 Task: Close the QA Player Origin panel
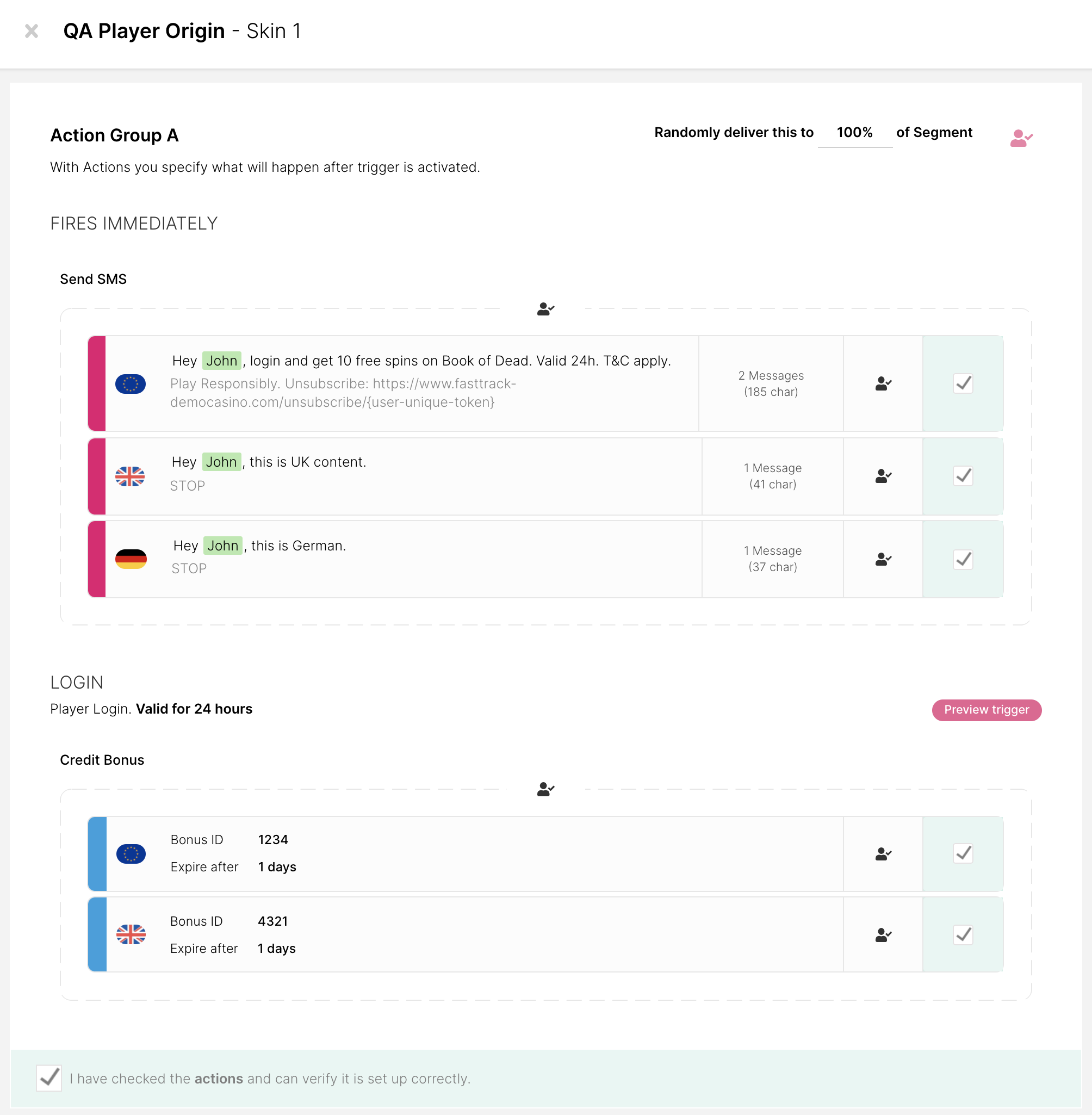(32, 31)
